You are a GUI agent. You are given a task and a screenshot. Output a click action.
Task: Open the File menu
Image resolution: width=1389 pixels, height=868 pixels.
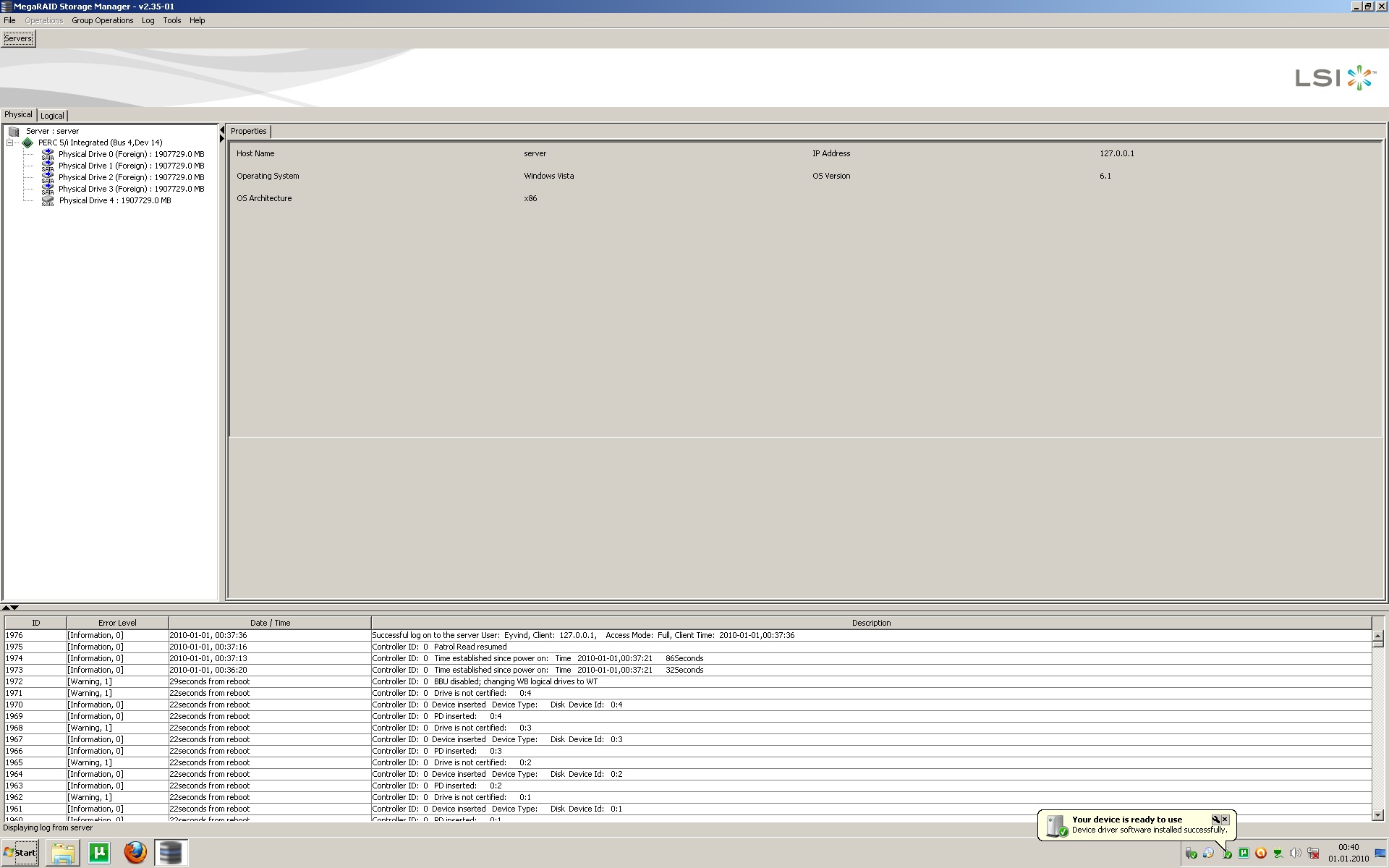click(x=9, y=20)
